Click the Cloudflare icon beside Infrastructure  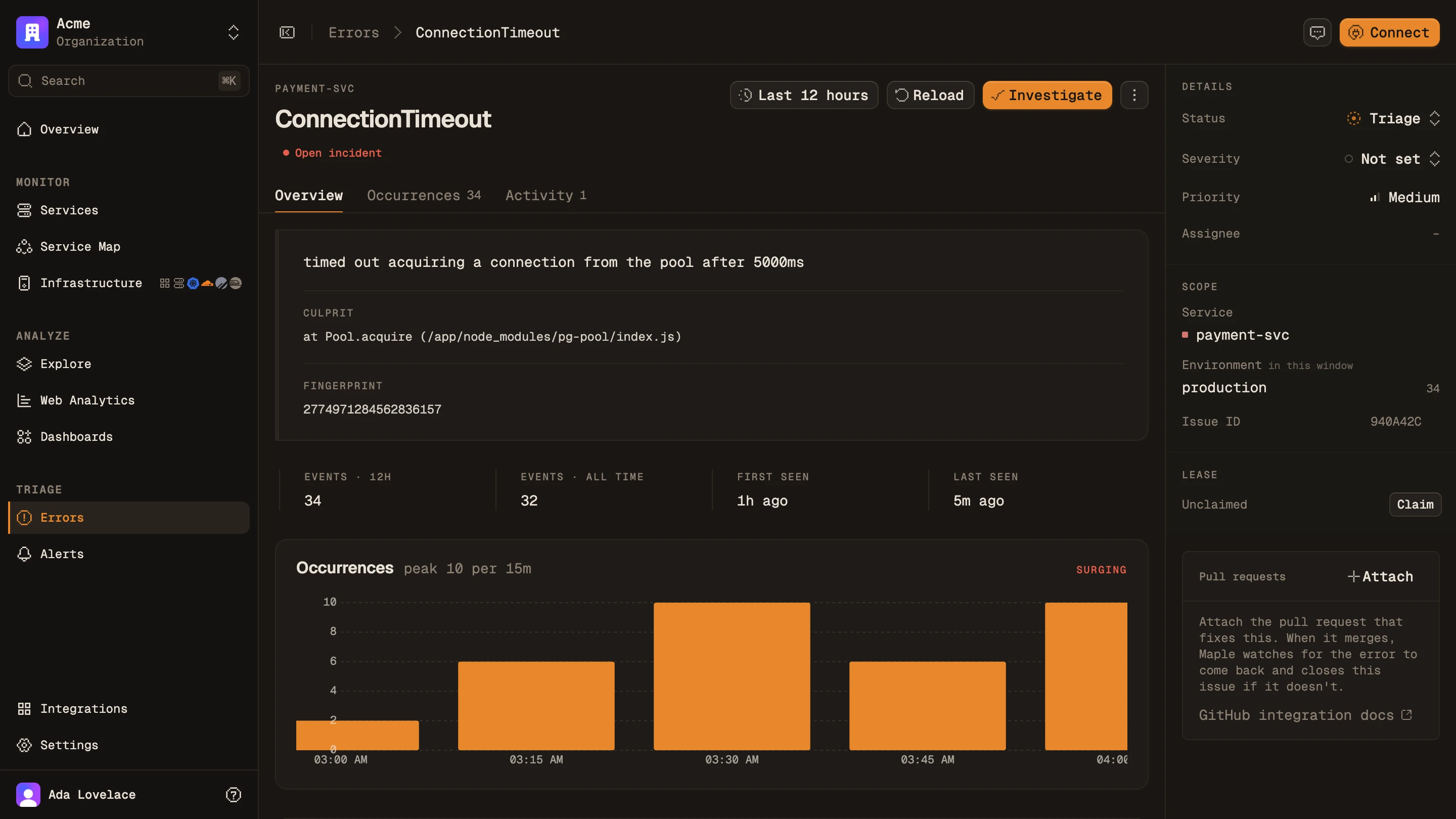click(207, 283)
